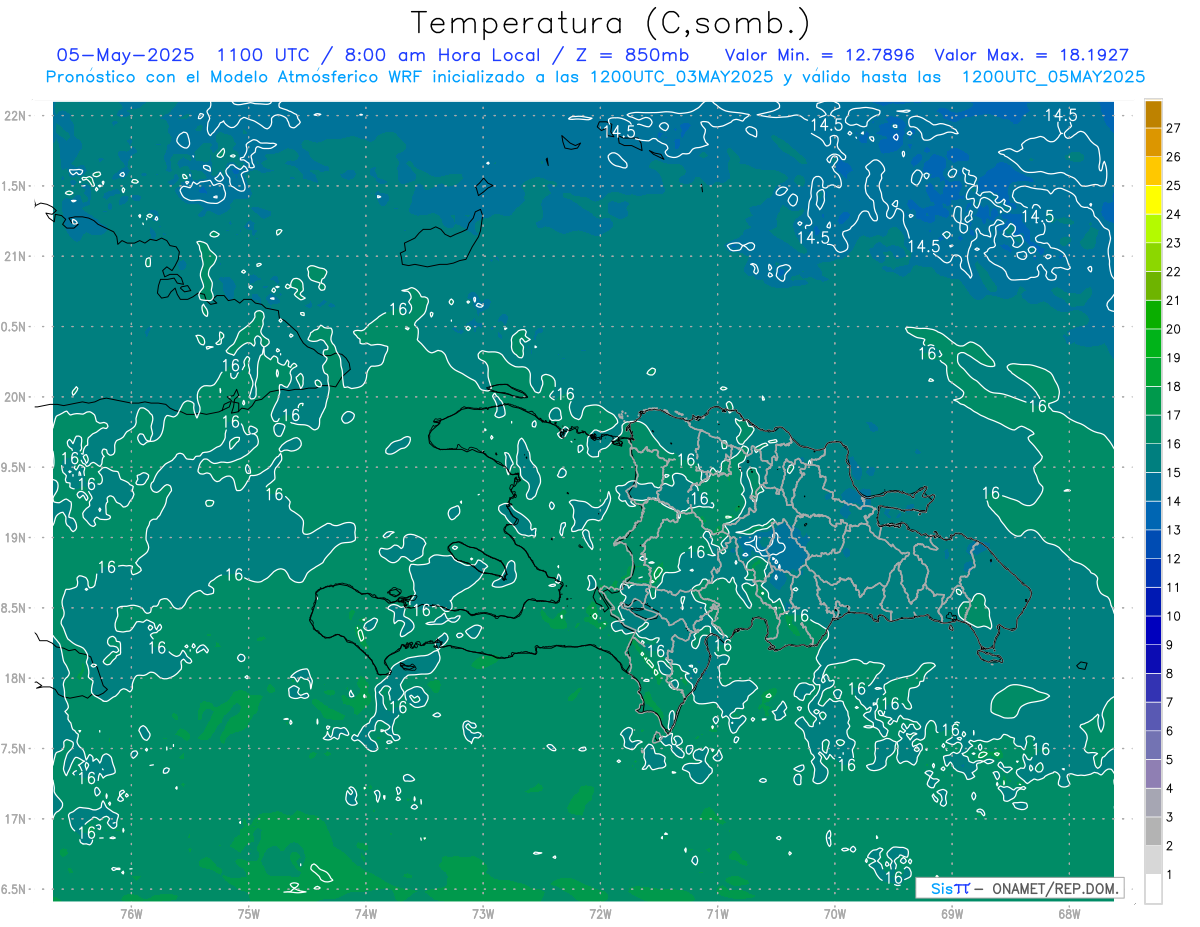This screenshot has width=1200, height=927.
Task: Click the "69W" longitude label
Action: [951, 913]
